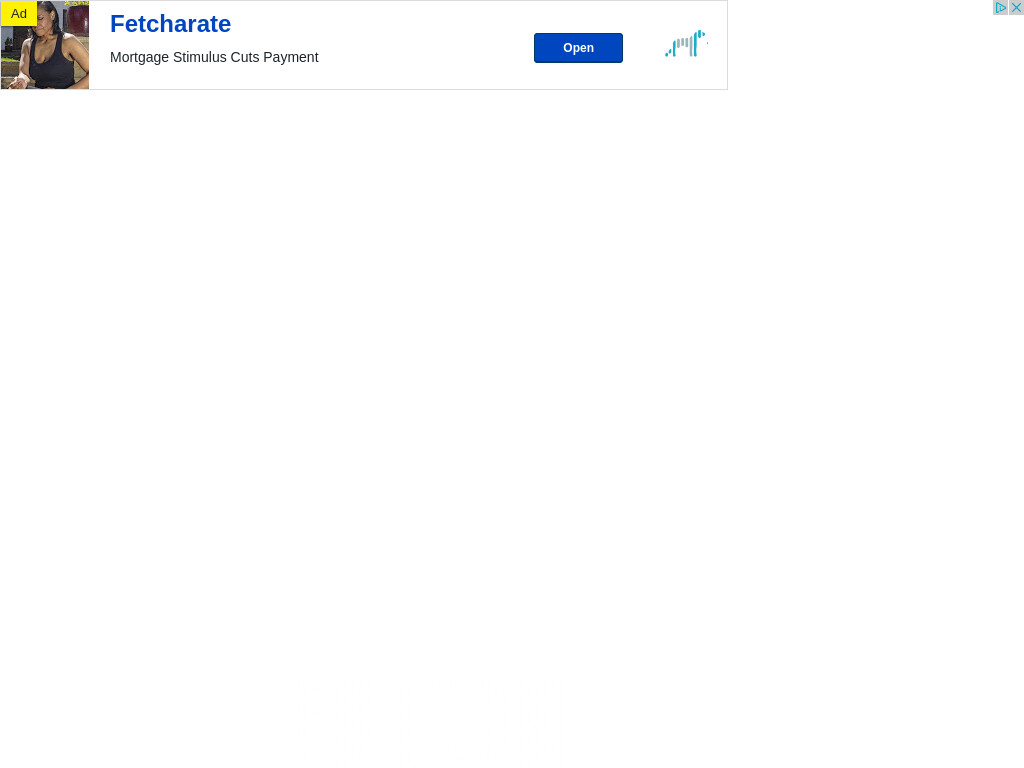Click the teal Fetcharate logo graphic

(686, 44)
